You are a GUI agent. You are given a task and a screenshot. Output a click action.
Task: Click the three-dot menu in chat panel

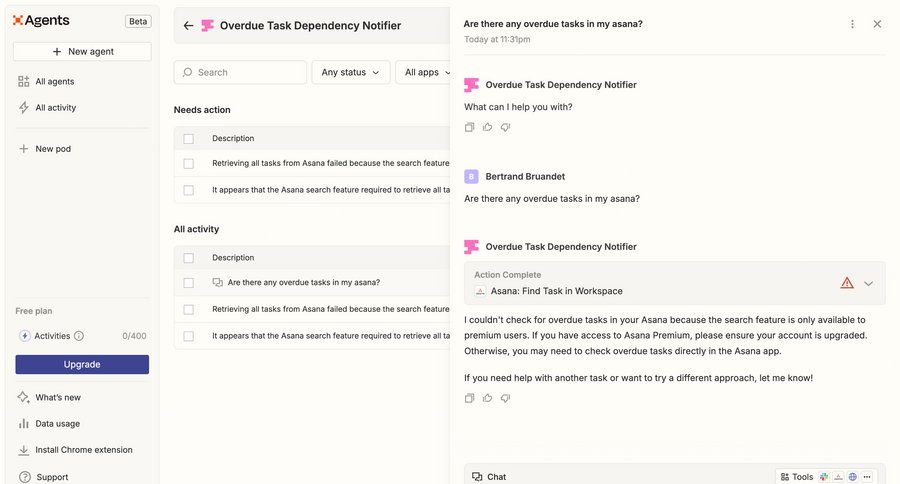pyautogui.click(x=852, y=24)
